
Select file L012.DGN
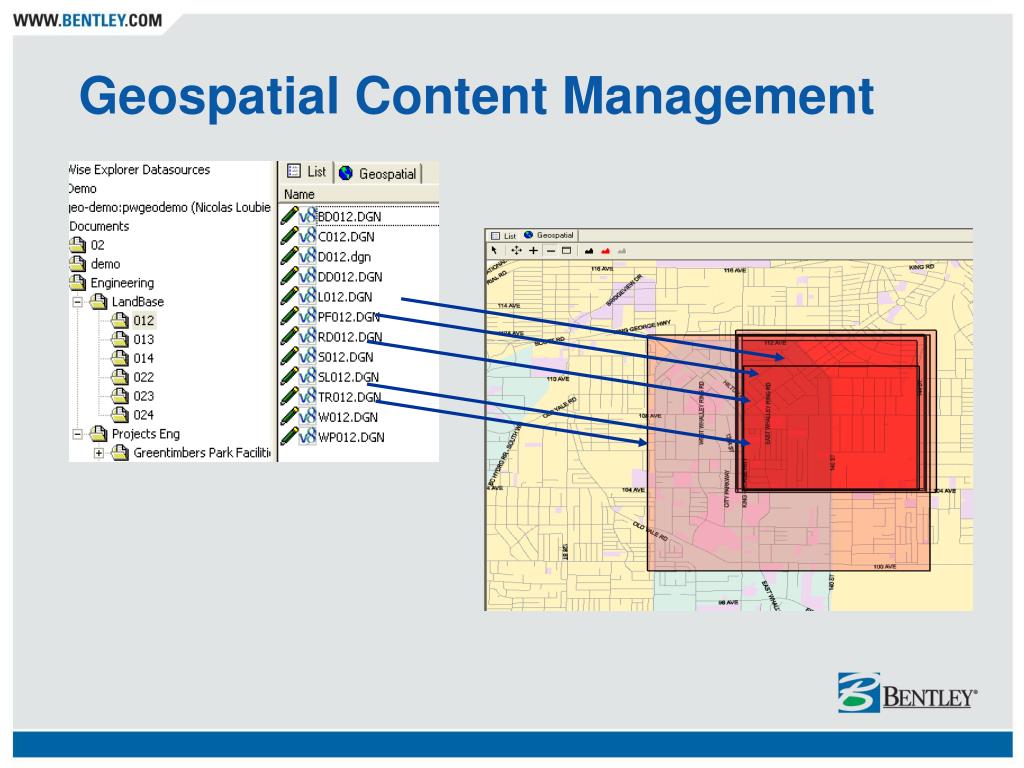345,297
